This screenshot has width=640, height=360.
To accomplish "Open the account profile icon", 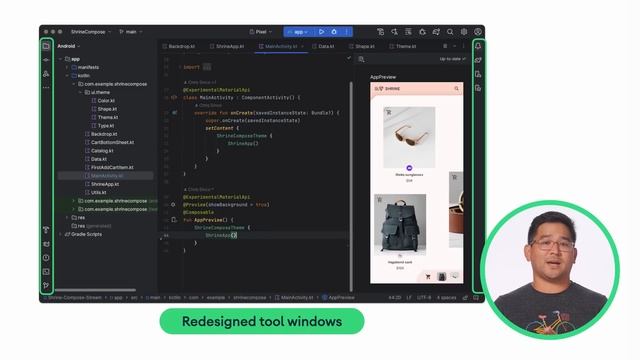I will coord(478,31).
